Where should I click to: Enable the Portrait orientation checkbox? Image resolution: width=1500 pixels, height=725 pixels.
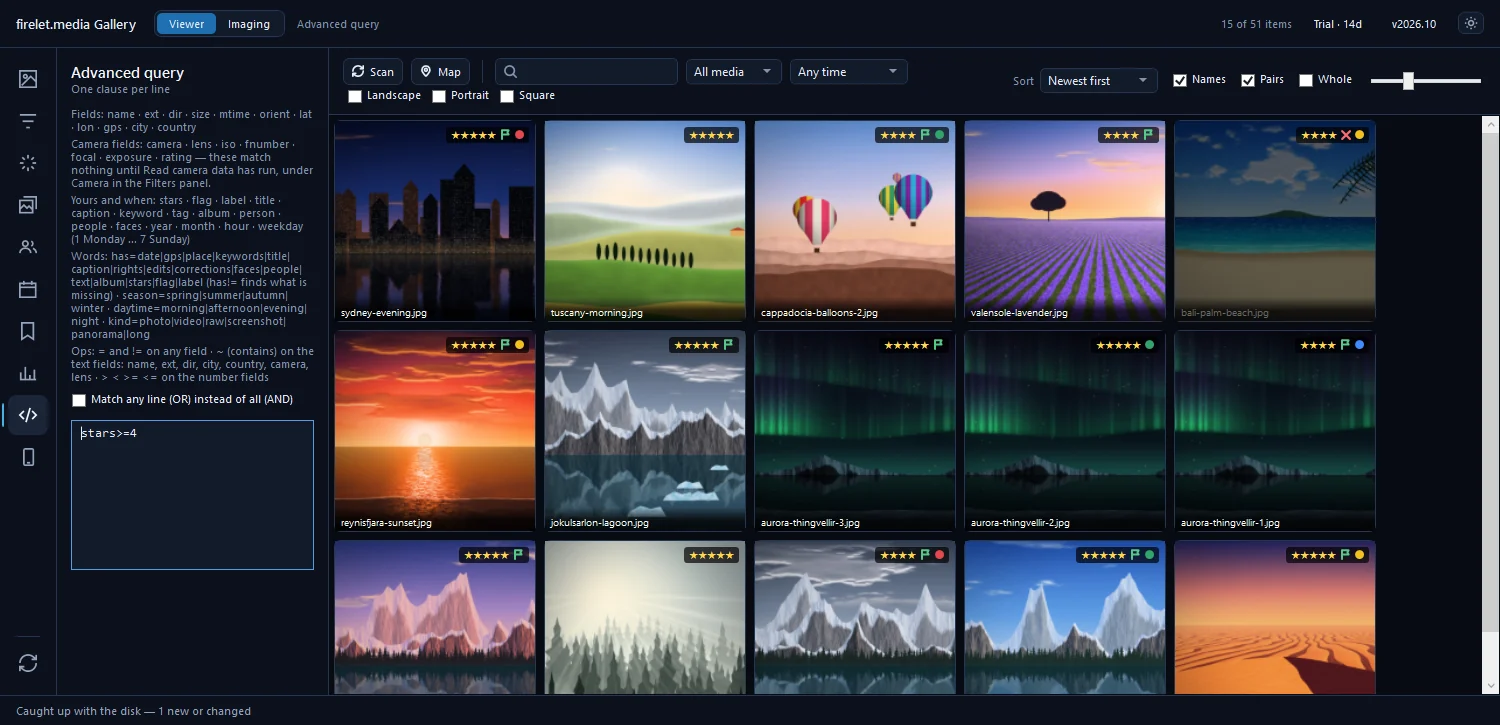tap(439, 96)
